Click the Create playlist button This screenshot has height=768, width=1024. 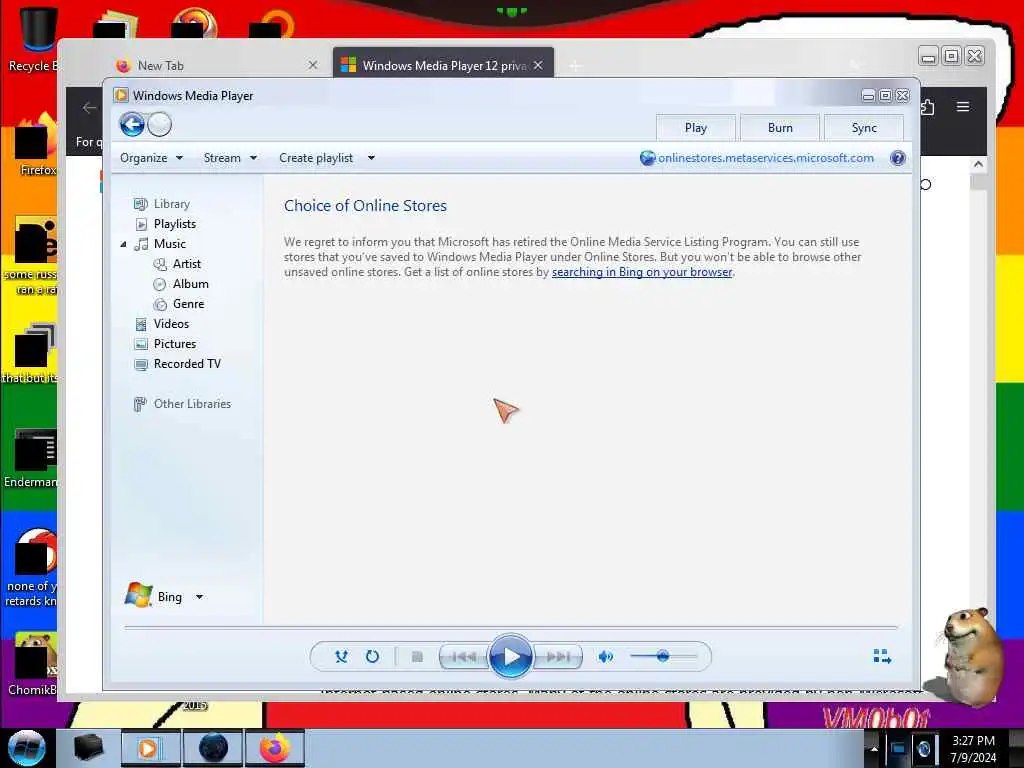(x=316, y=158)
